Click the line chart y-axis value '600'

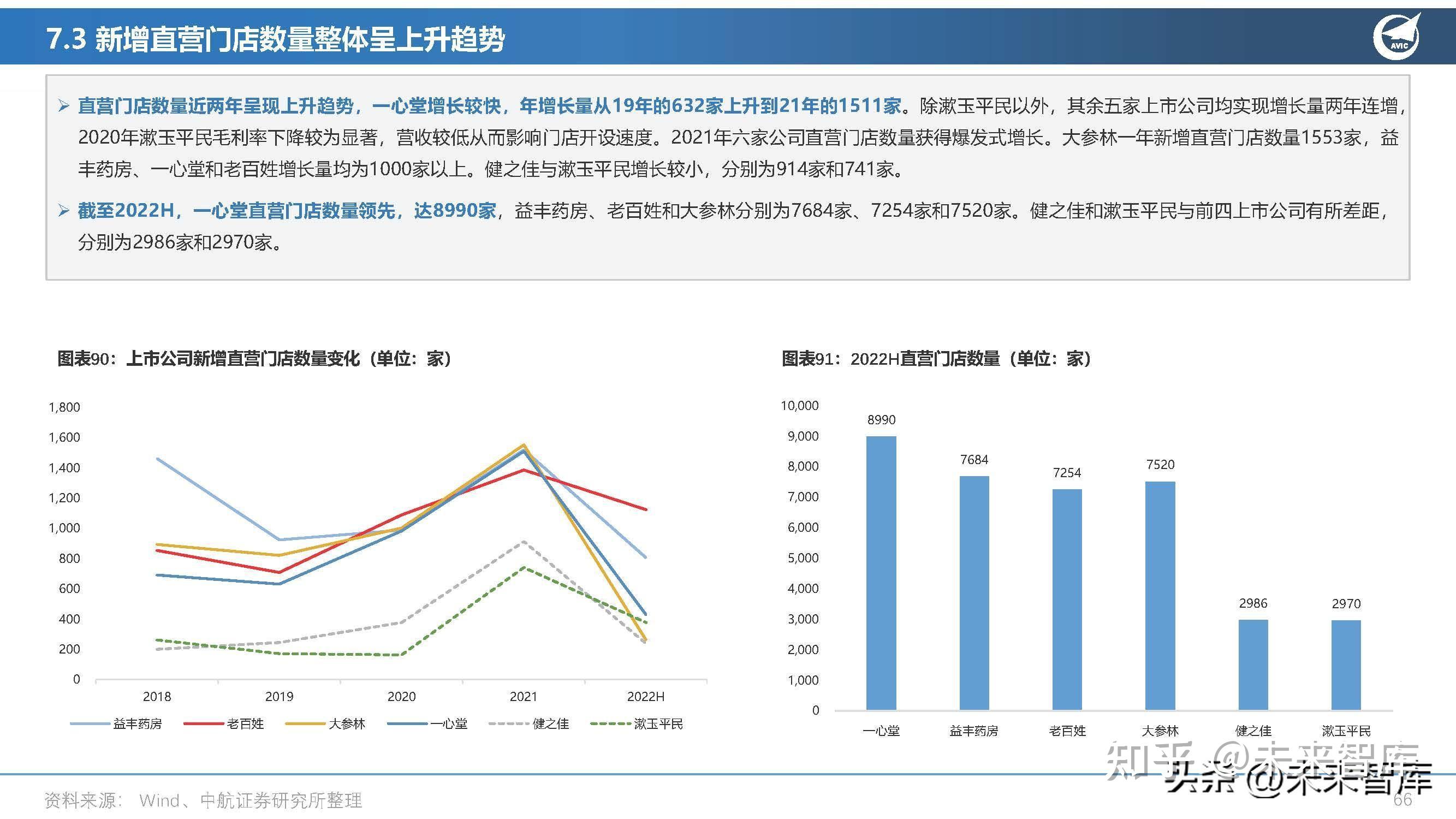point(69,589)
